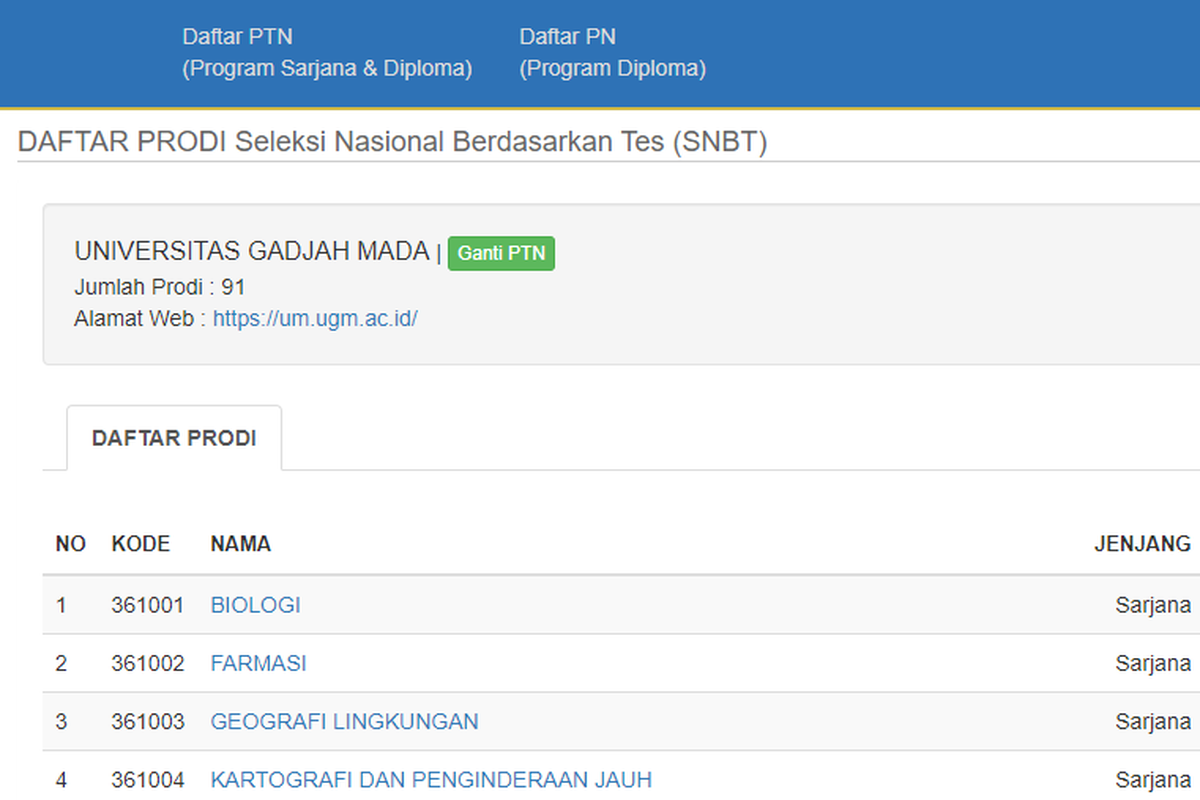Click the Jumlah Prodi : 91 text
The width and height of the screenshot is (1200, 800).
click(x=160, y=287)
